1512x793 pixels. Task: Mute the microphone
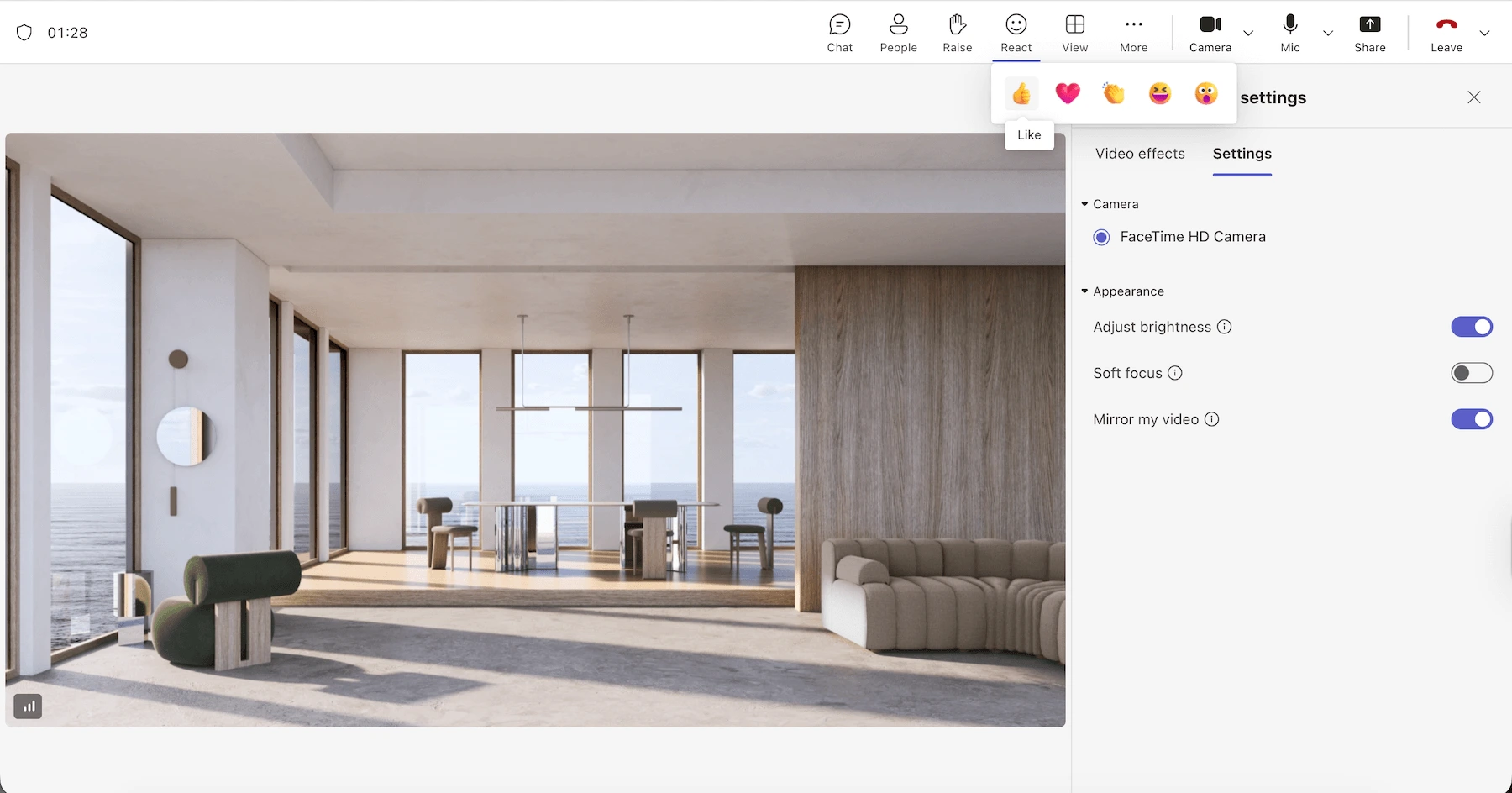tap(1290, 32)
